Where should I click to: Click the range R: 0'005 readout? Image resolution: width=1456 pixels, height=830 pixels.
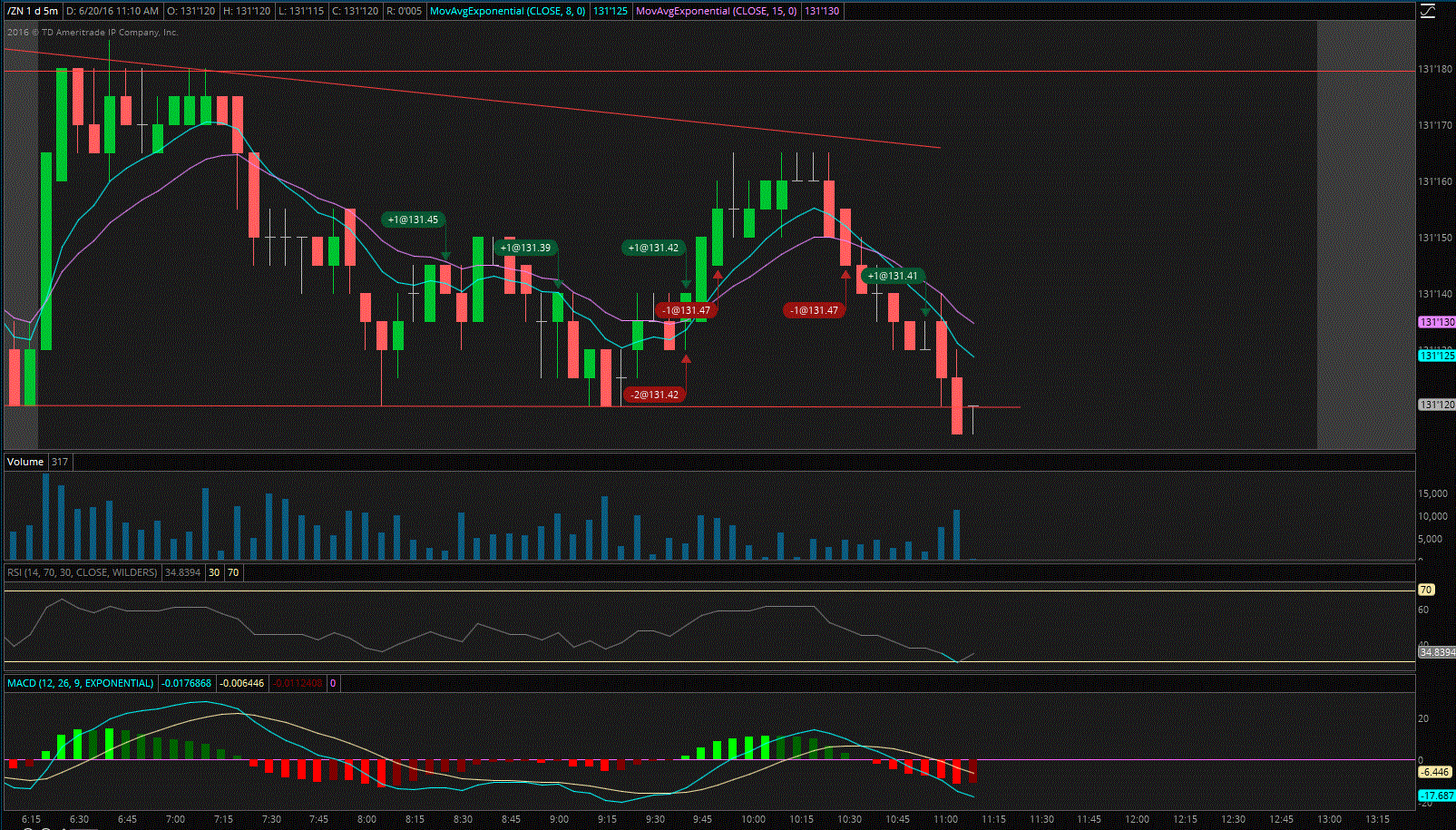(404, 11)
